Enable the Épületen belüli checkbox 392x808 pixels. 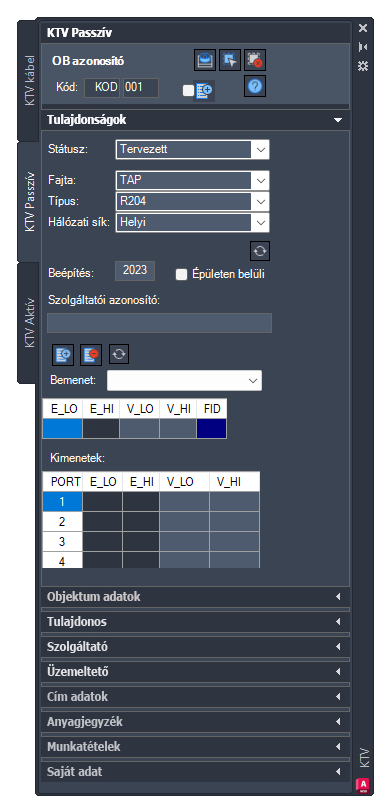pyautogui.click(x=181, y=275)
